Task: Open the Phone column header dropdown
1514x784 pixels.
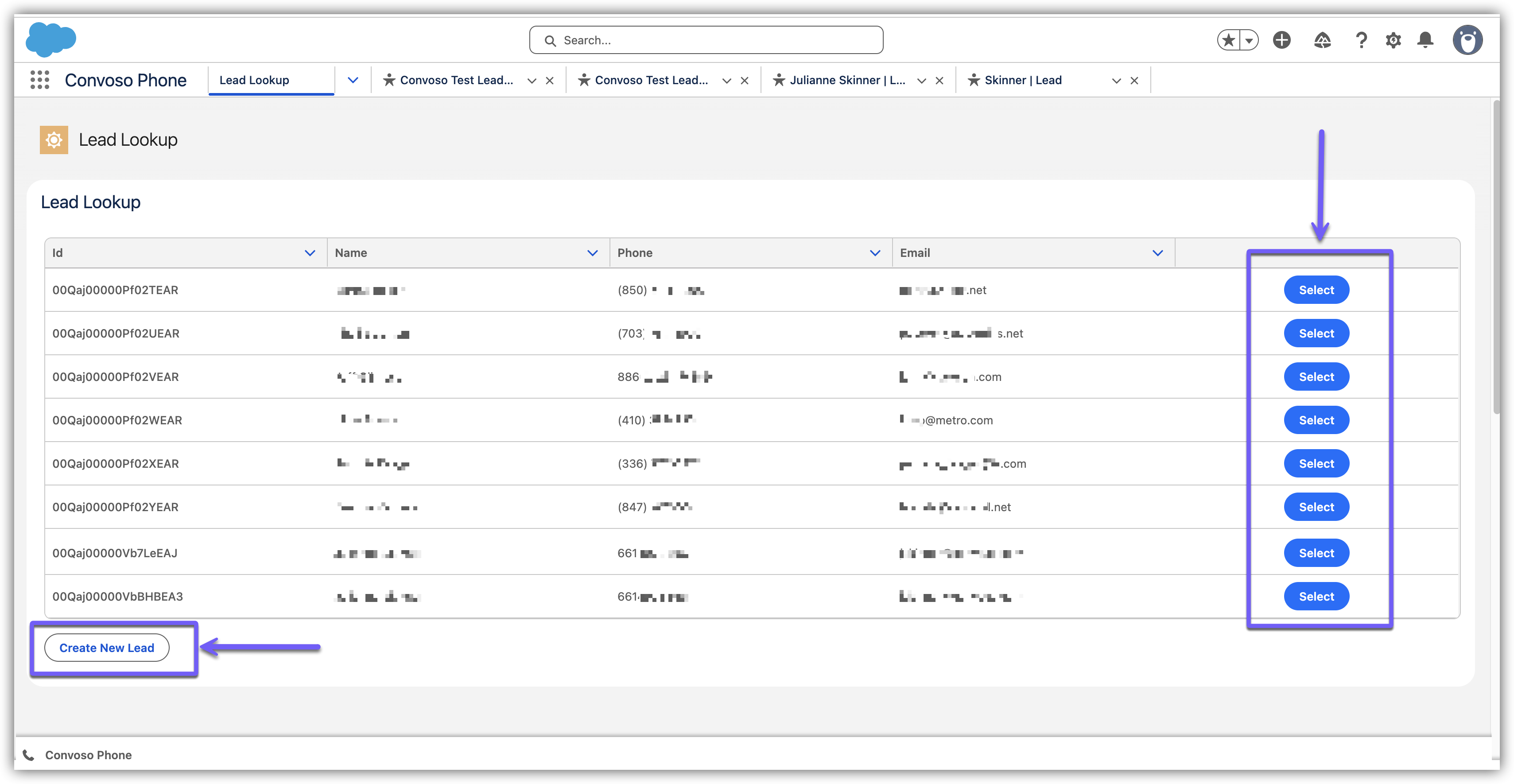Action: pyautogui.click(x=874, y=253)
